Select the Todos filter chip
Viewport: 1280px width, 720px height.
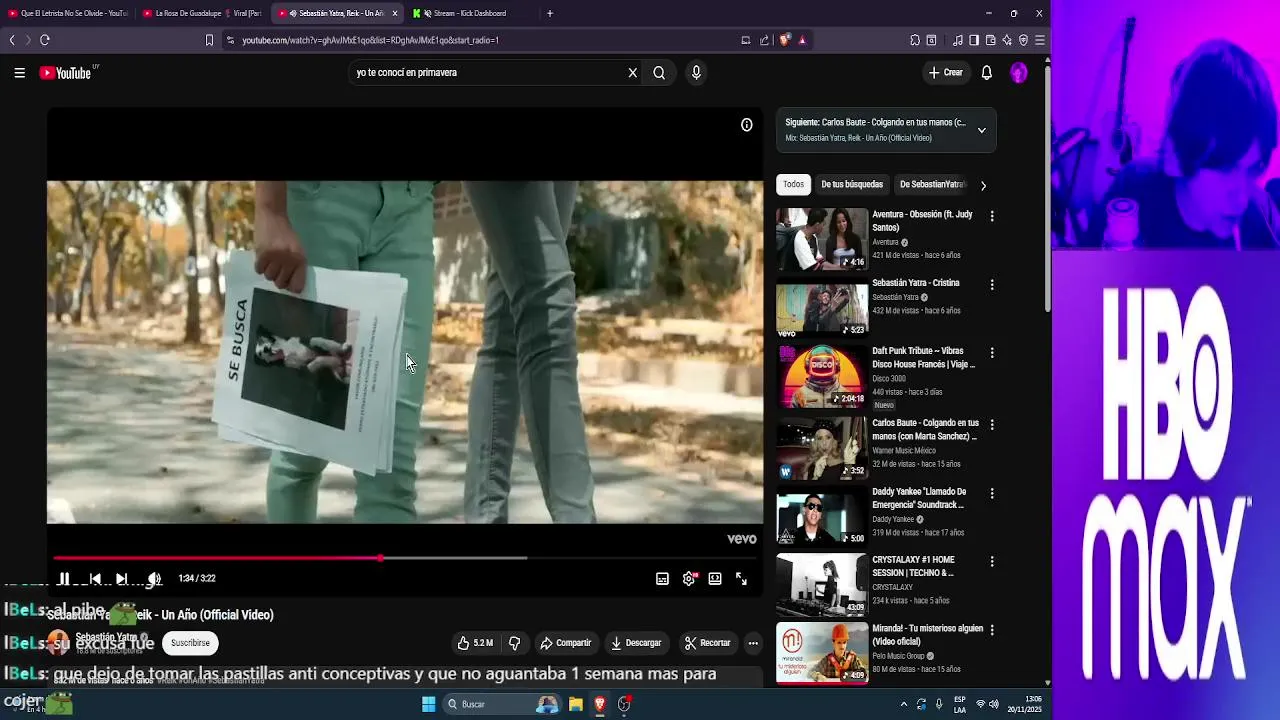pyautogui.click(x=793, y=185)
